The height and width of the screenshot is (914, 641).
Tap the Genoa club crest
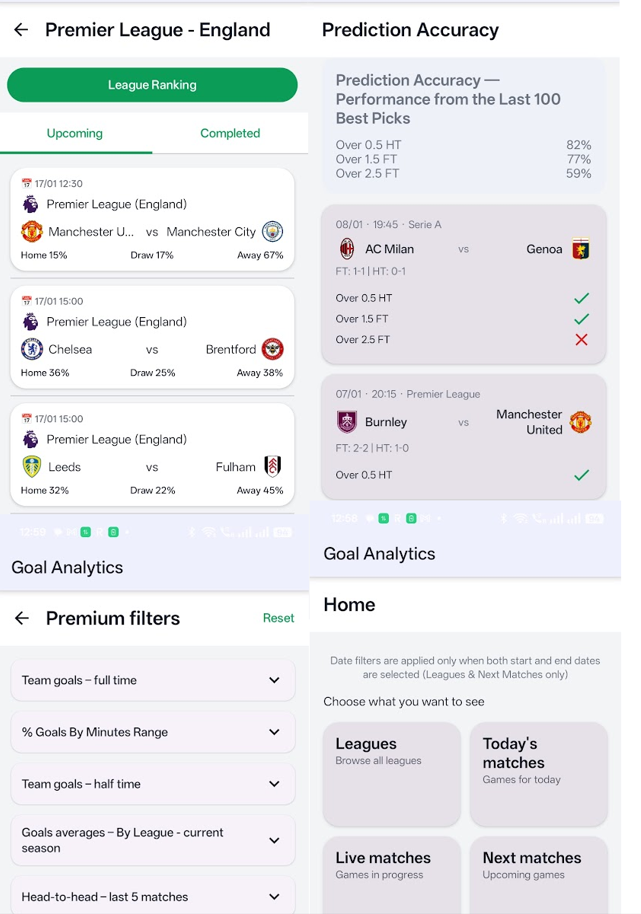[581, 249]
